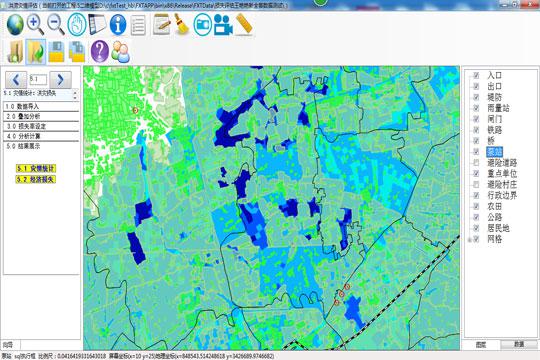Select the yellow ruler measure tool
The width and height of the screenshot is (540, 360).
[245, 24]
